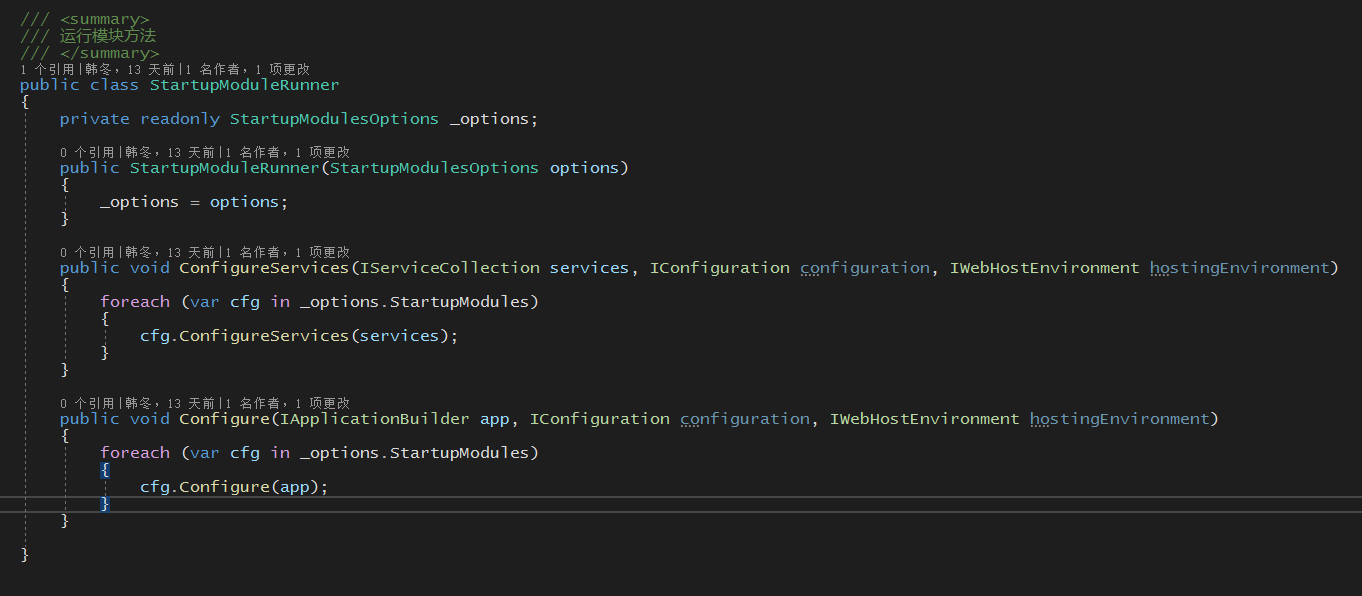
Task: Click the highlighted opening brace after the foreach
Action: [x=105, y=469]
